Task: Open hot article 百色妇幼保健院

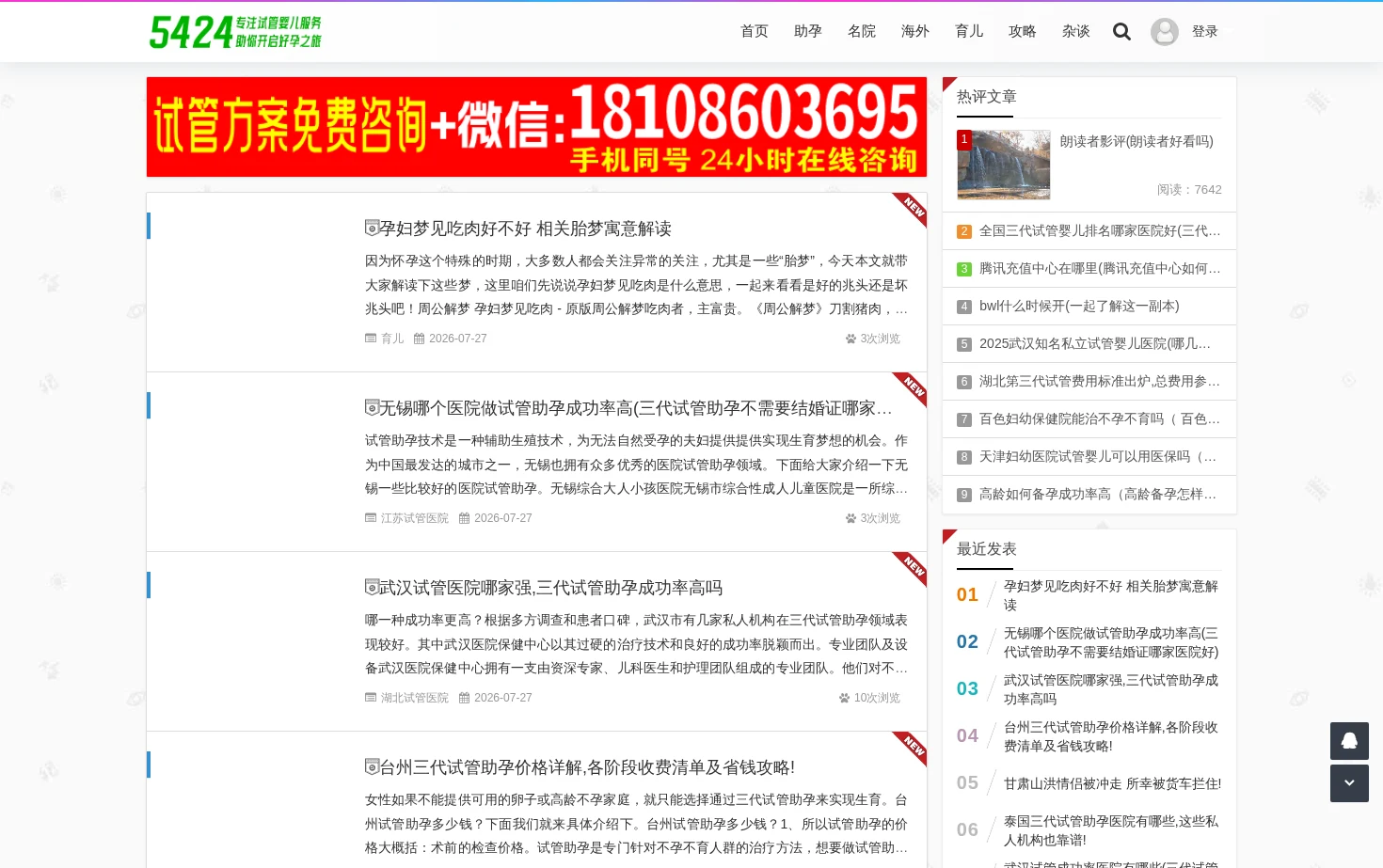Action: coord(1100,419)
